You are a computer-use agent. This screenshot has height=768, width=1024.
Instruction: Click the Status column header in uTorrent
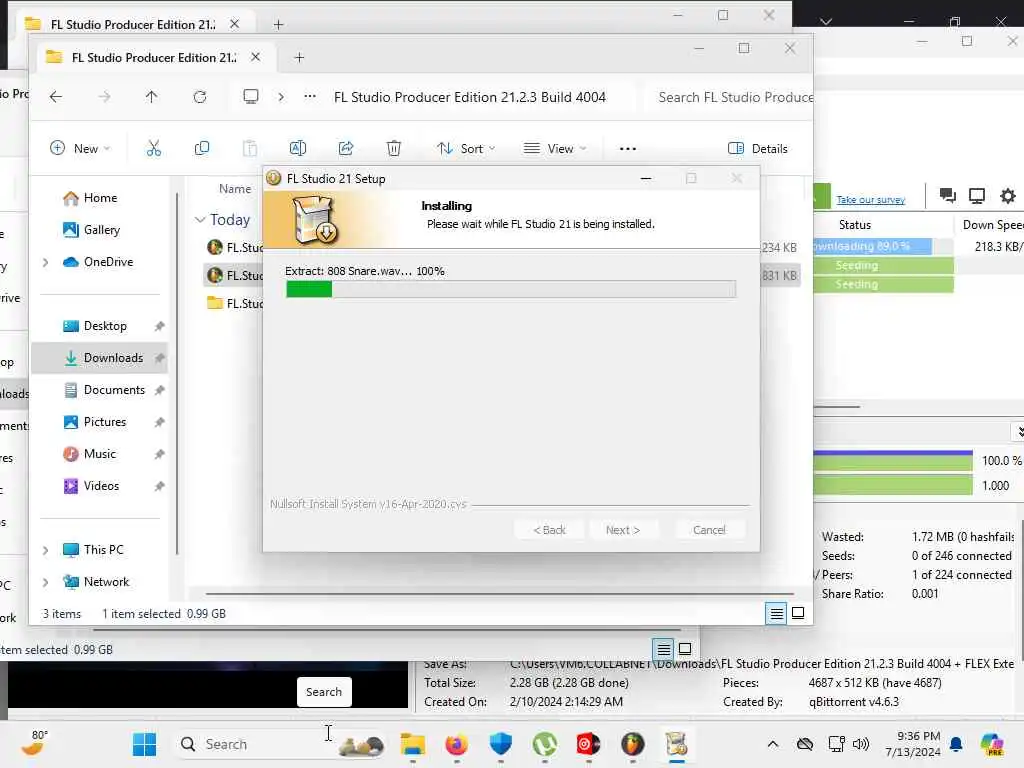click(x=855, y=225)
